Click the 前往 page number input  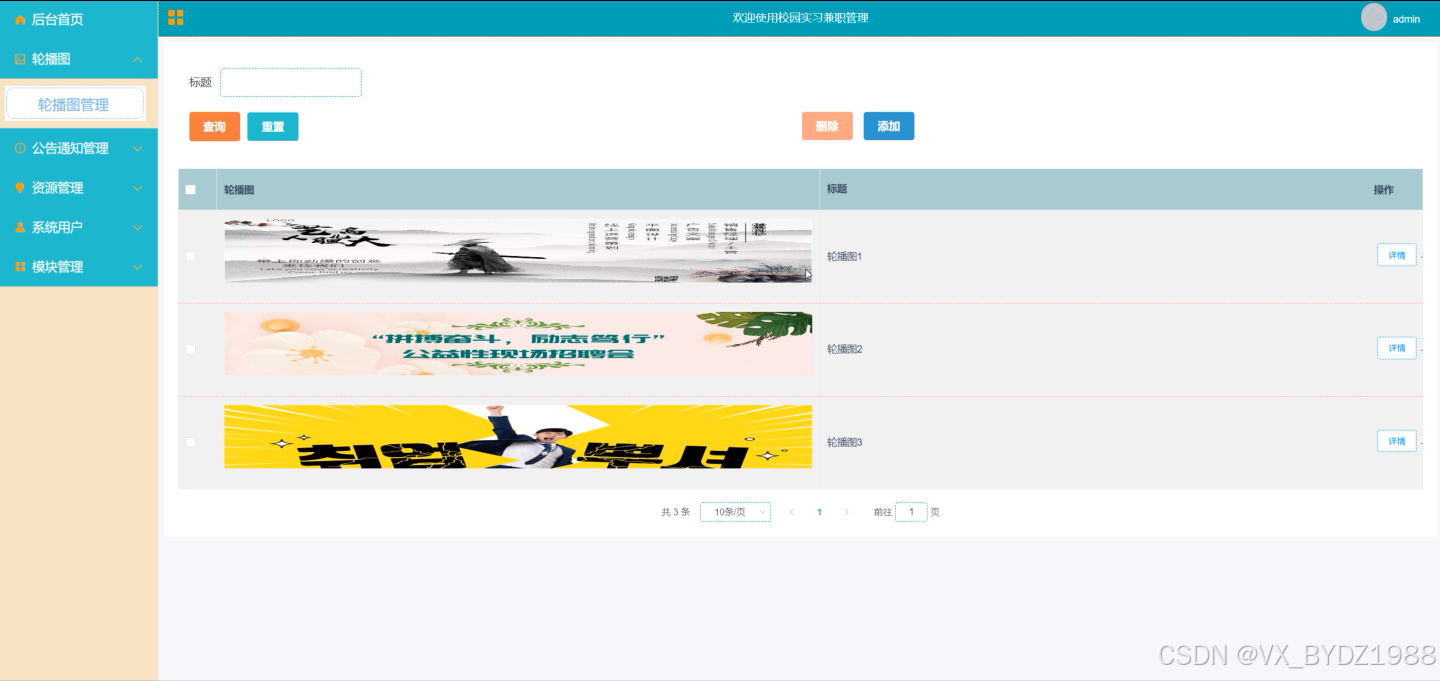[x=911, y=512]
